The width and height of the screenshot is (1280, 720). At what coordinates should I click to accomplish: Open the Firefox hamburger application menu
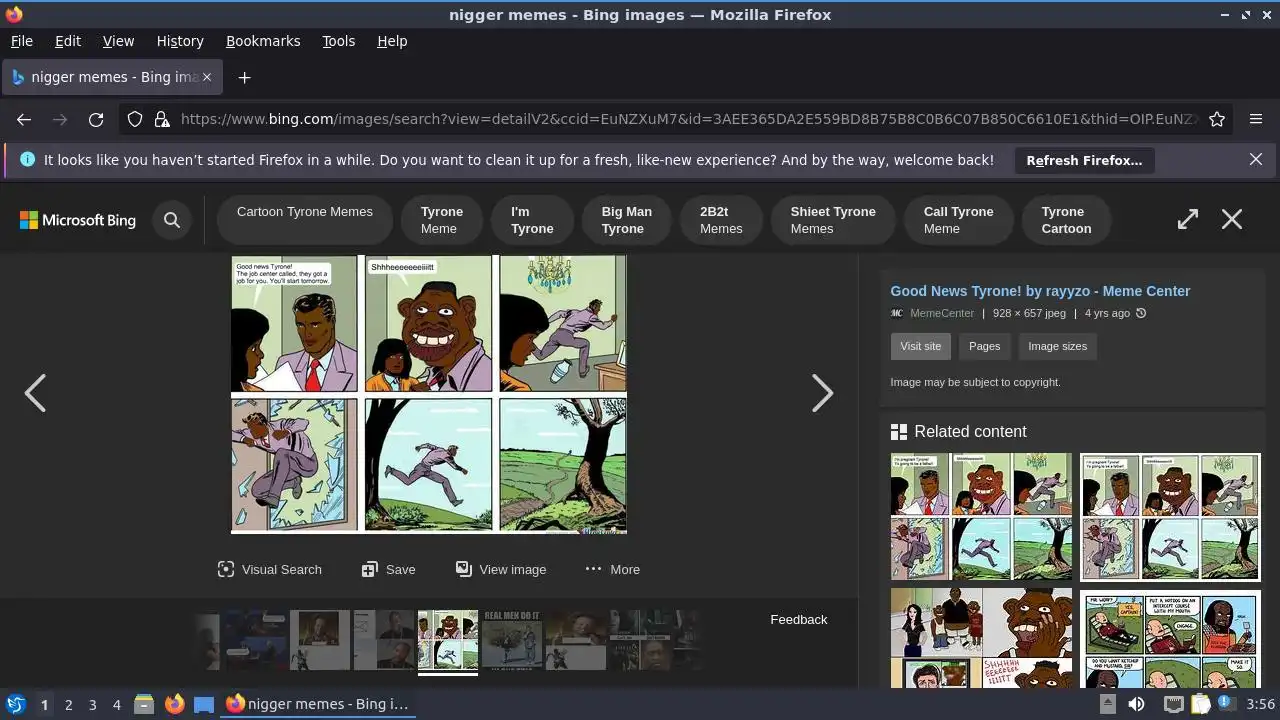1256,119
